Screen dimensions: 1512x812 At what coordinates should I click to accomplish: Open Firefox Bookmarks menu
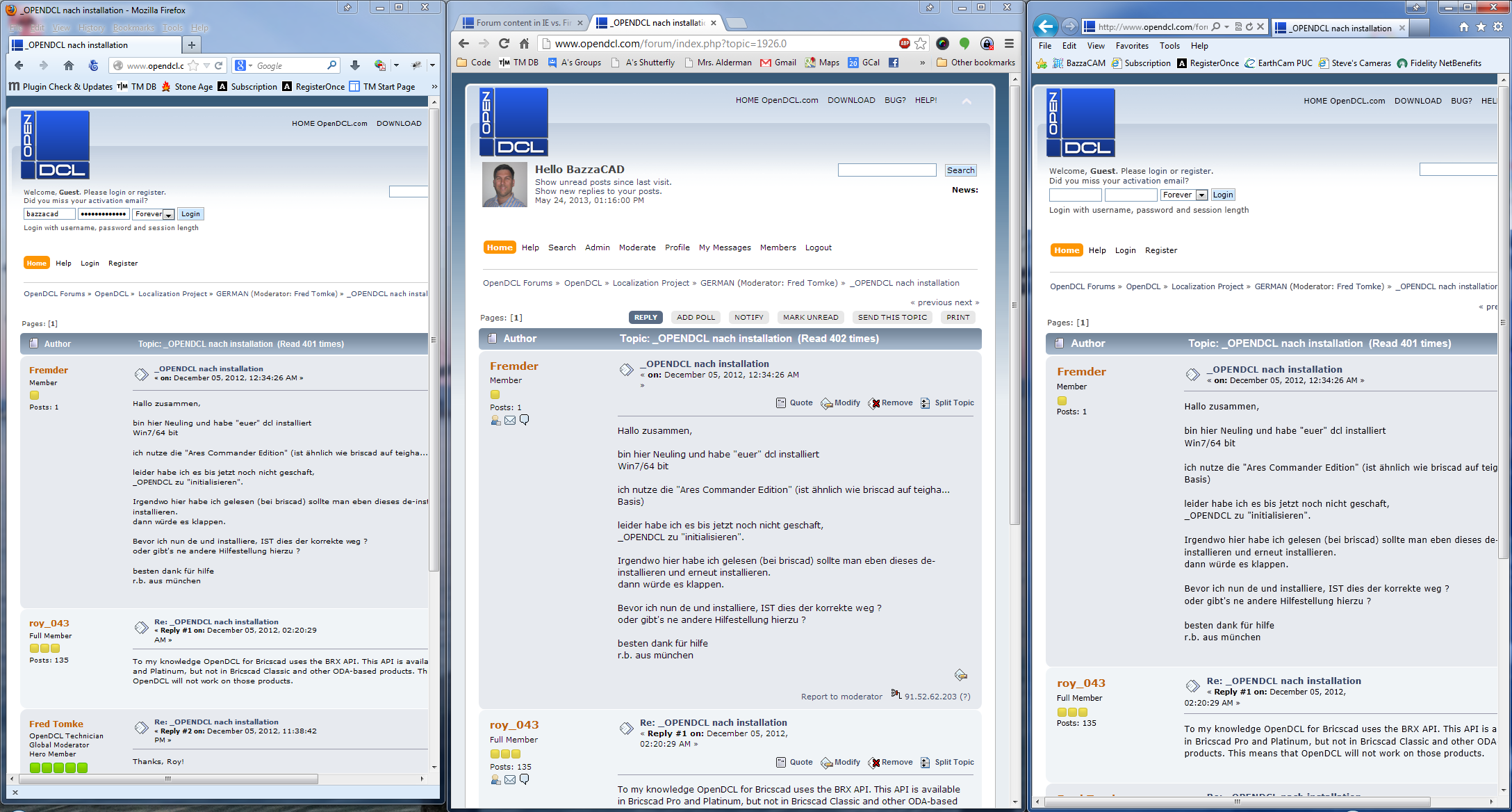[133, 28]
